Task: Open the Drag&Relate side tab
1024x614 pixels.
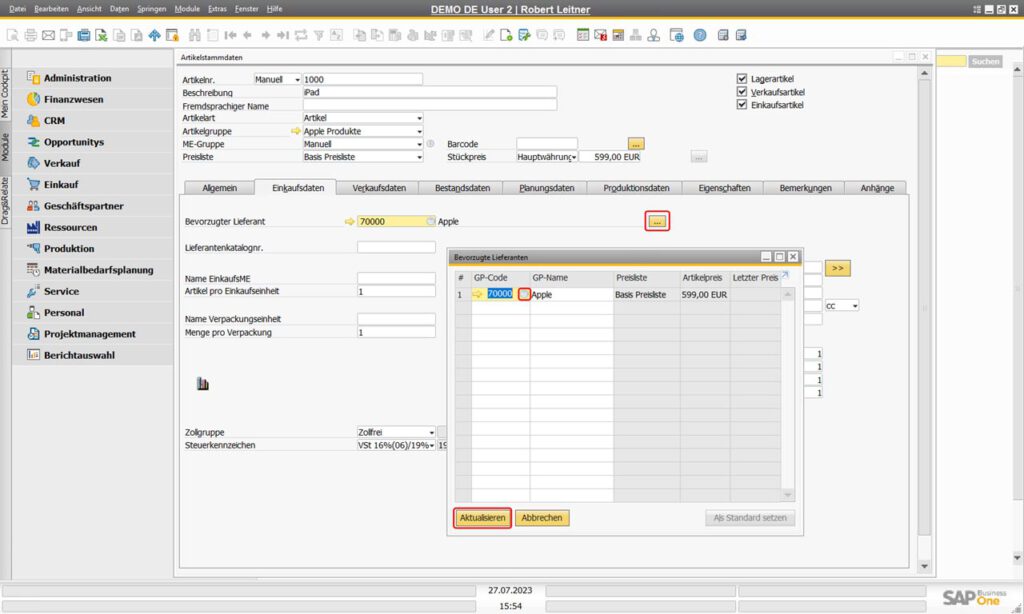Action: (5, 201)
